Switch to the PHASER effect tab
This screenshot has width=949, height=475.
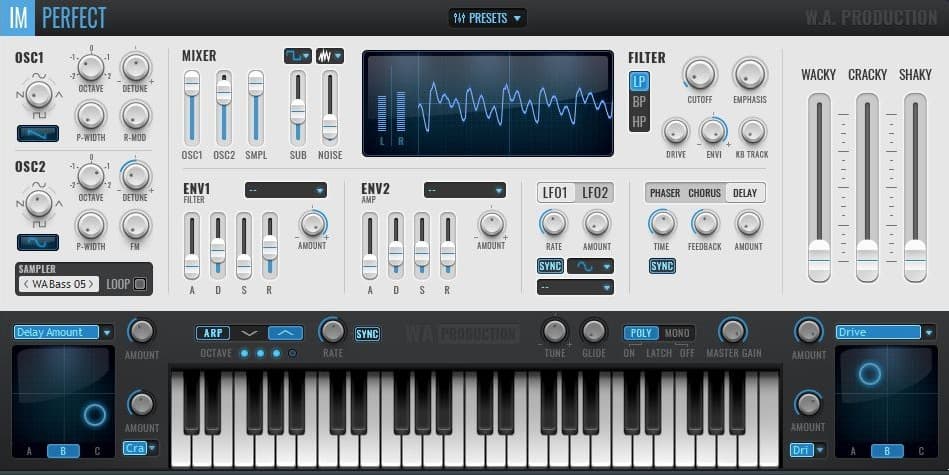tap(665, 193)
